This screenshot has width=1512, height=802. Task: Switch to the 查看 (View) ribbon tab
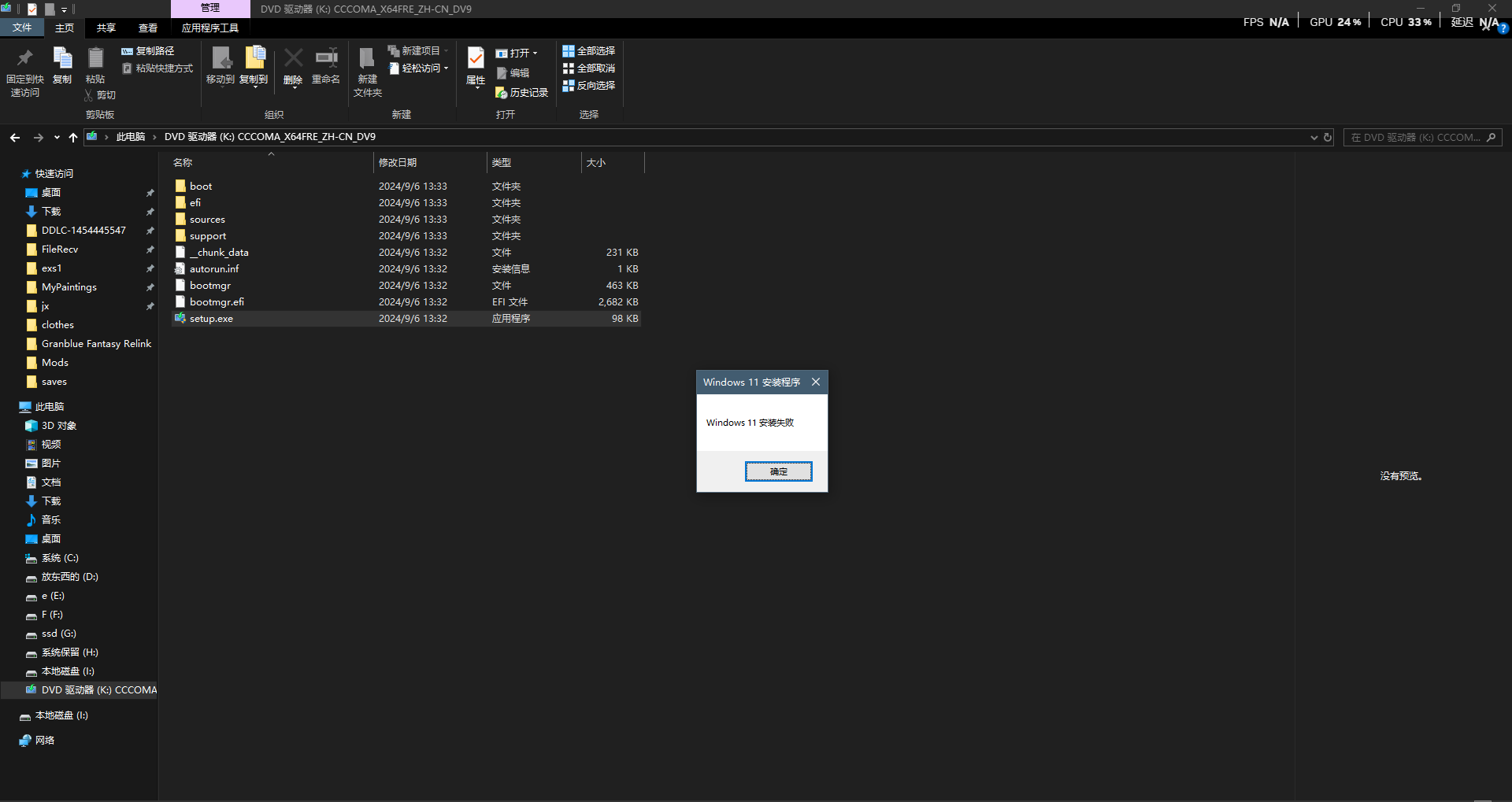tap(147, 28)
